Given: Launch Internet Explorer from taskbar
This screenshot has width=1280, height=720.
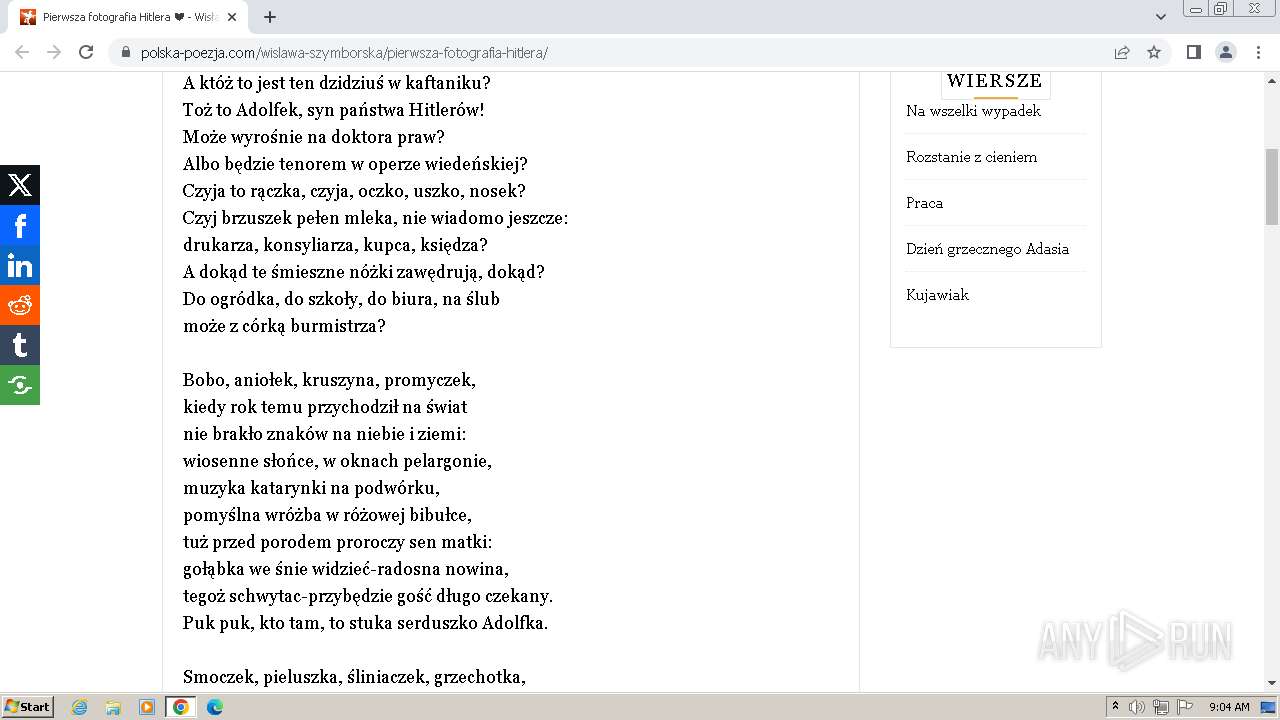Looking at the screenshot, I should pos(80,707).
